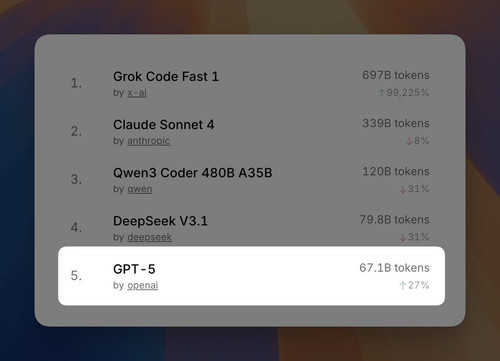Click the 339B tokens count

(x=396, y=124)
